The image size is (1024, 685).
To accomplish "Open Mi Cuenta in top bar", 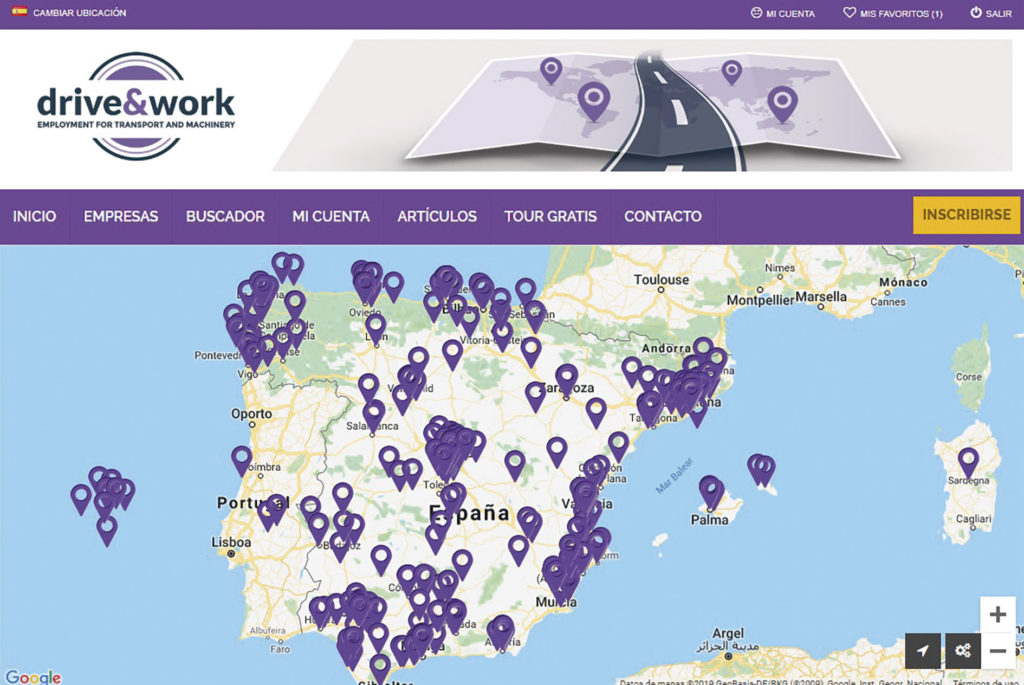I will coord(790,13).
